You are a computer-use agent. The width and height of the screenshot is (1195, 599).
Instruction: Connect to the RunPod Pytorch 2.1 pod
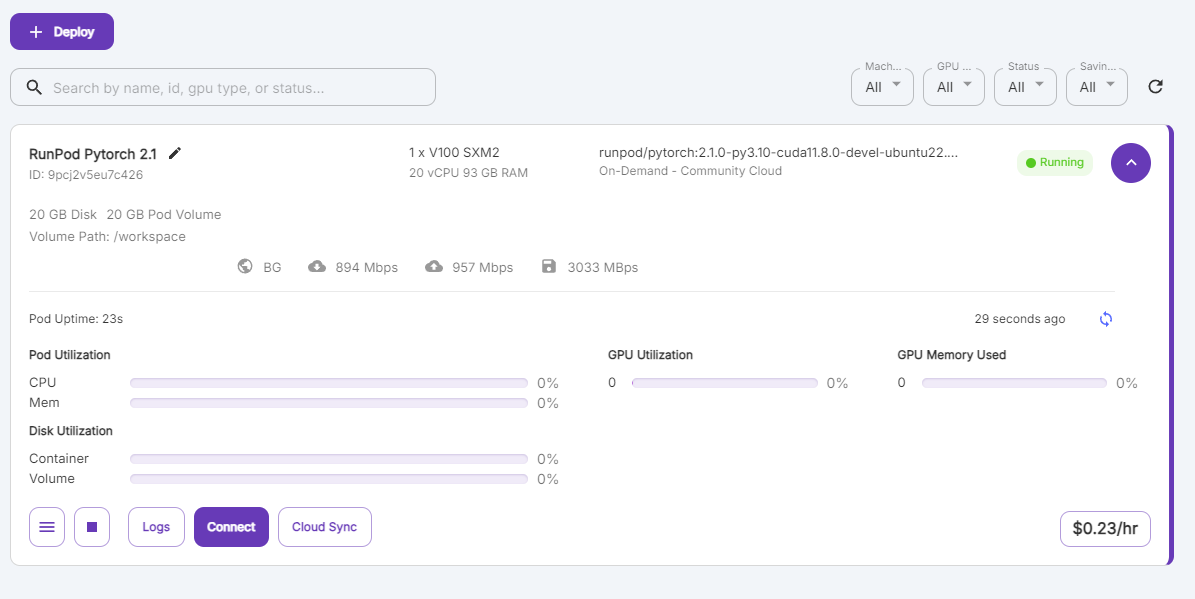pyautogui.click(x=231, y=527)
